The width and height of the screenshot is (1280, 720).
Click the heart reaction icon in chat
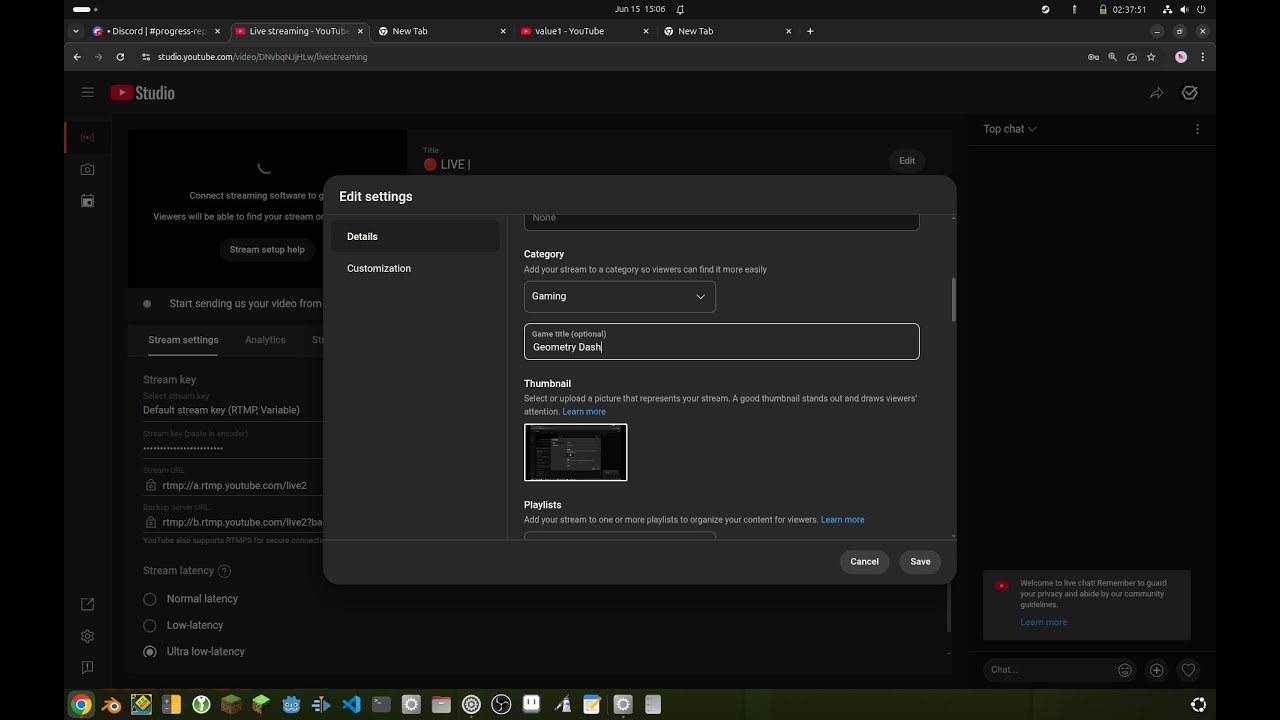coord(1188,670)
